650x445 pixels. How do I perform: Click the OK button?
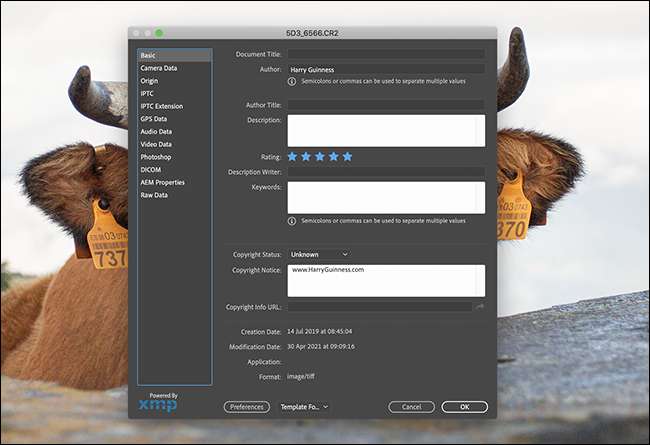(x=464, y=407)
